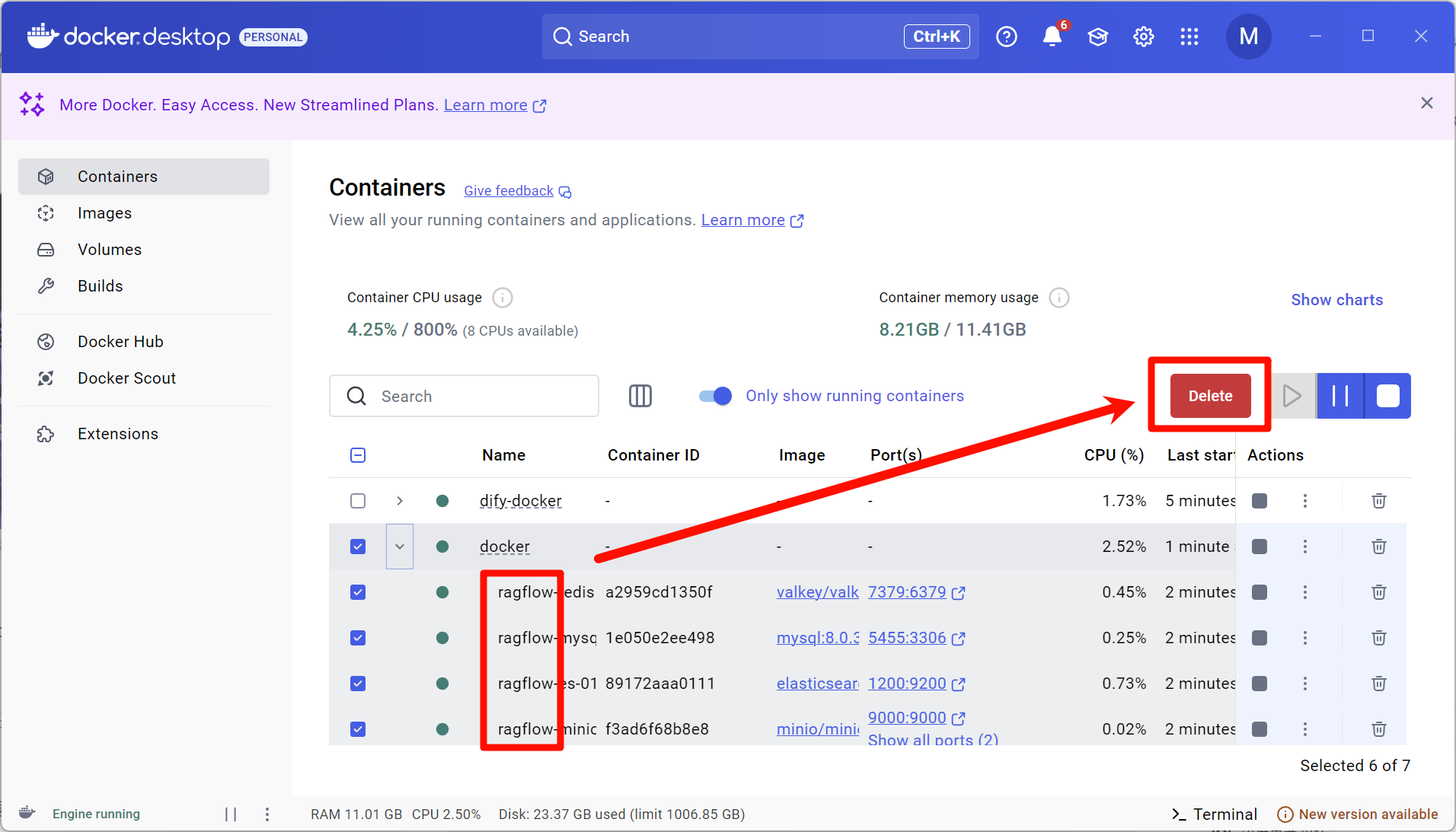Image resolution: width=1456 pixels, height=832 pixels.
Task: Open Extensions in sidebar
Action: point(144,434)
